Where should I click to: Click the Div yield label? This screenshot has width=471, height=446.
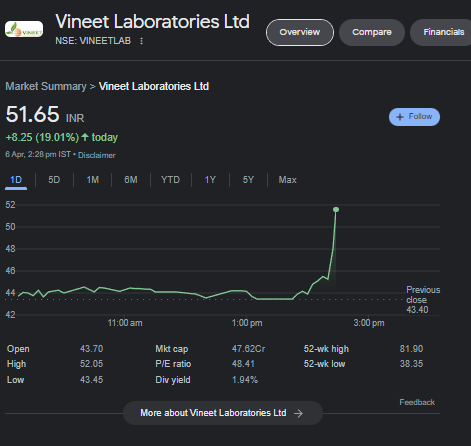click(173, 380)
